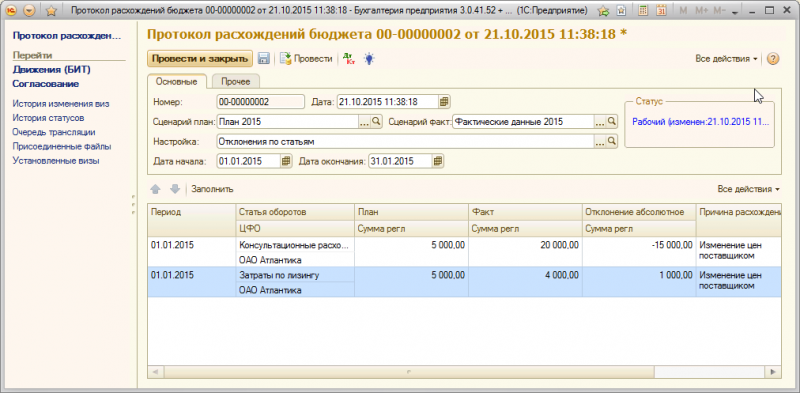Expand Все действия dropdown above the table
This screenshot has height=393, width=800.
748,189
